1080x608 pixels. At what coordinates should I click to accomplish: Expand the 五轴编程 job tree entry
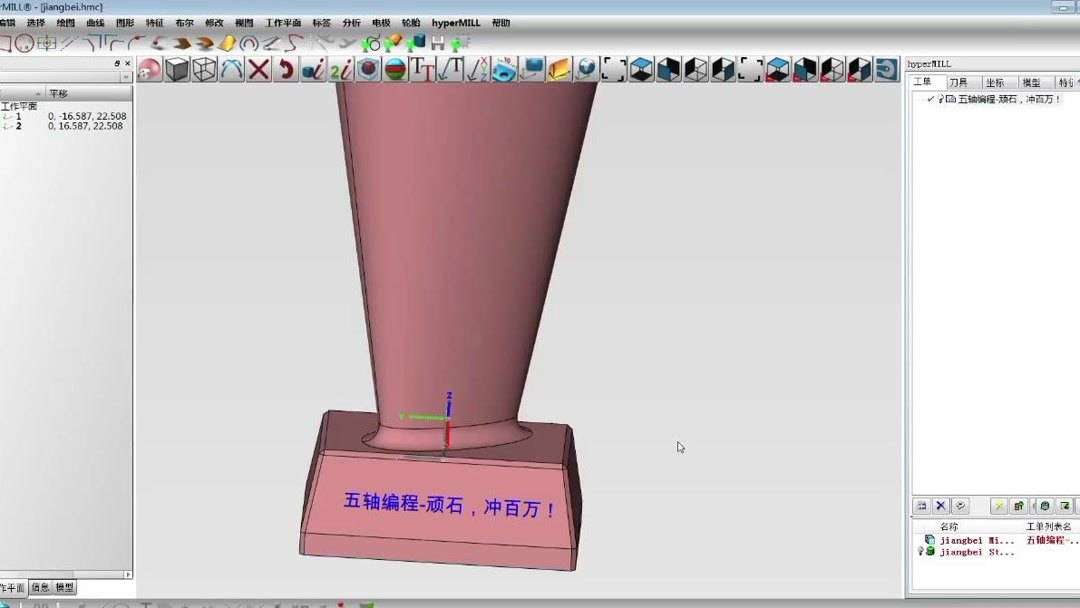click(920, 99)
